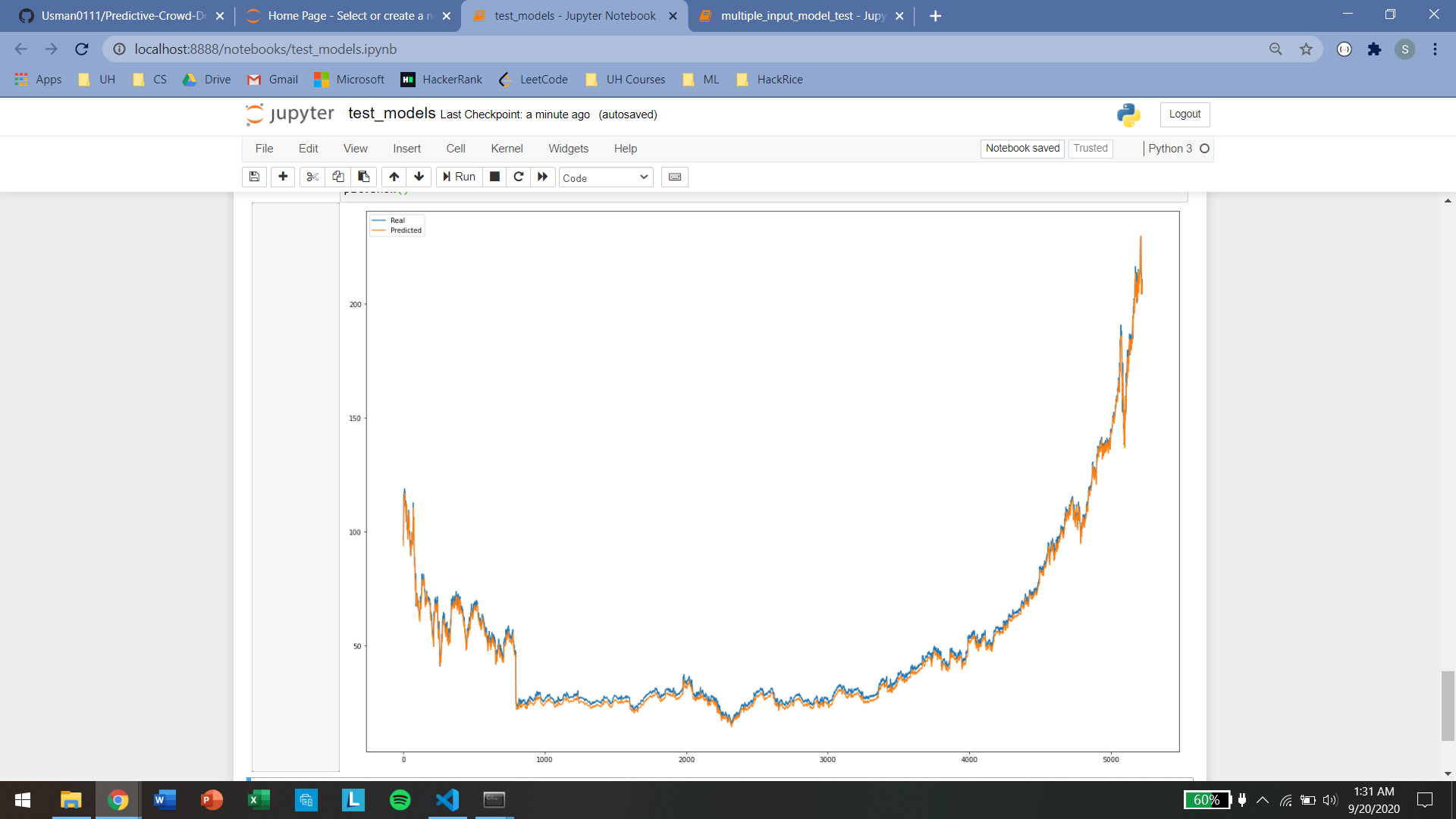The height and width of the screenshot is (819, 1456).
Task: Expand the Code cell type dropdown
Action: pos(605,177)
